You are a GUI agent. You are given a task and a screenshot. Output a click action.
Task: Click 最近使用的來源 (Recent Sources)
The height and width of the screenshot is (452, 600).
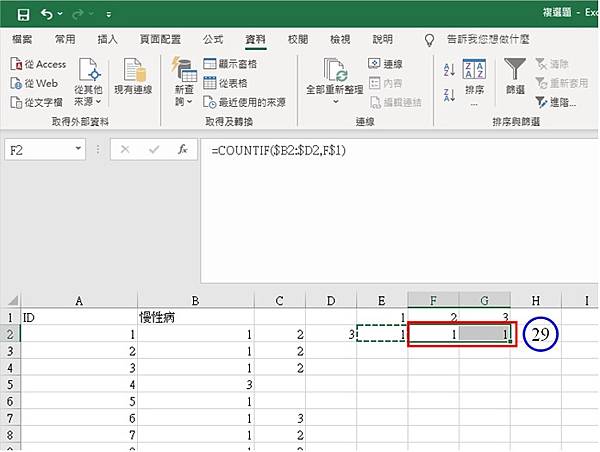[x=244, y=102]
